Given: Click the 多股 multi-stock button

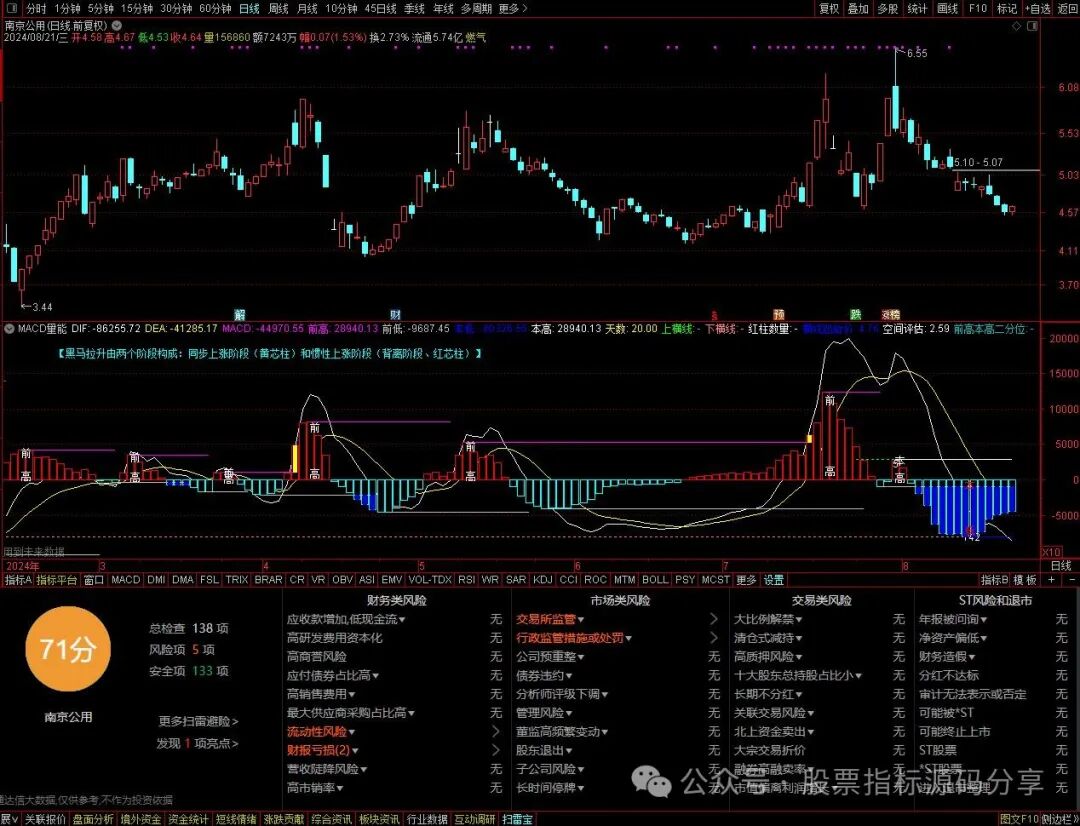Looking at the screenshot, I should (888, 8).
